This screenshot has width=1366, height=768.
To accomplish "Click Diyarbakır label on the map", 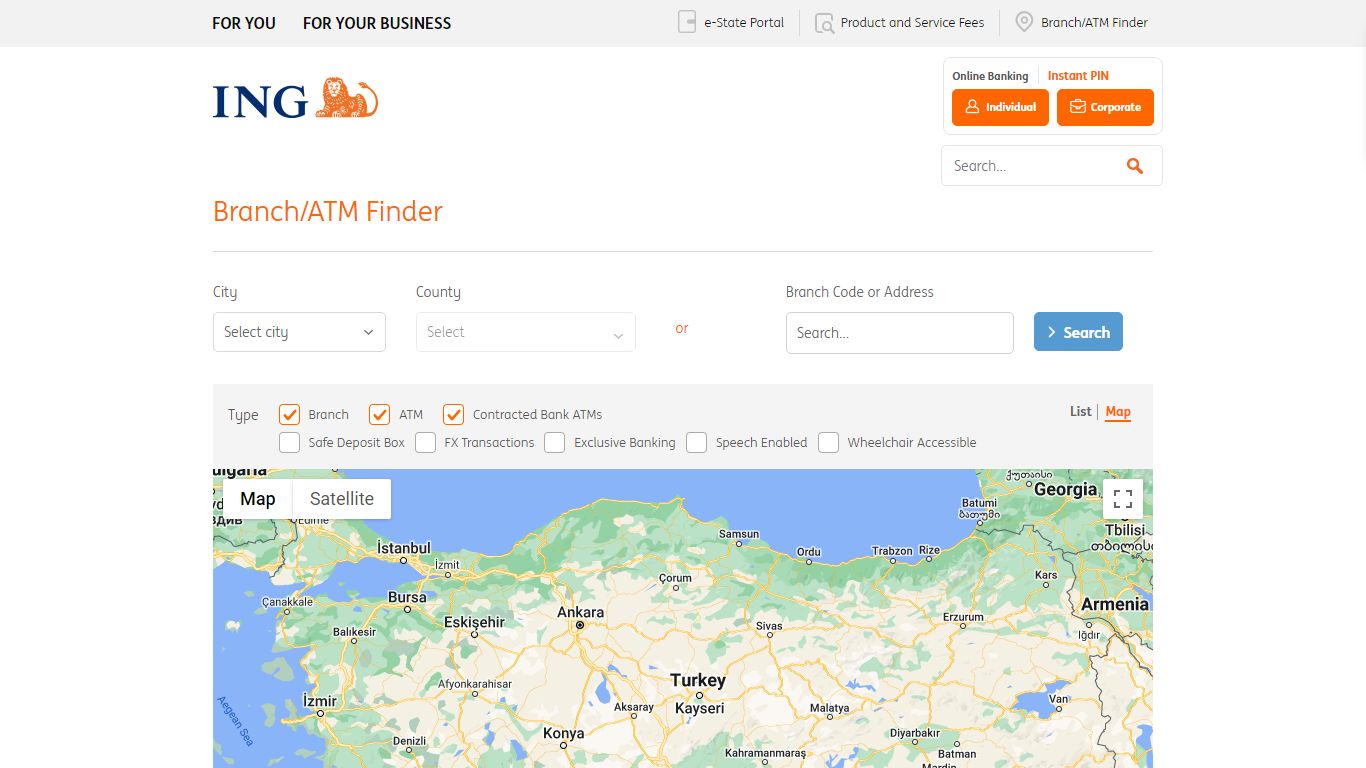I will pos(915,732).
